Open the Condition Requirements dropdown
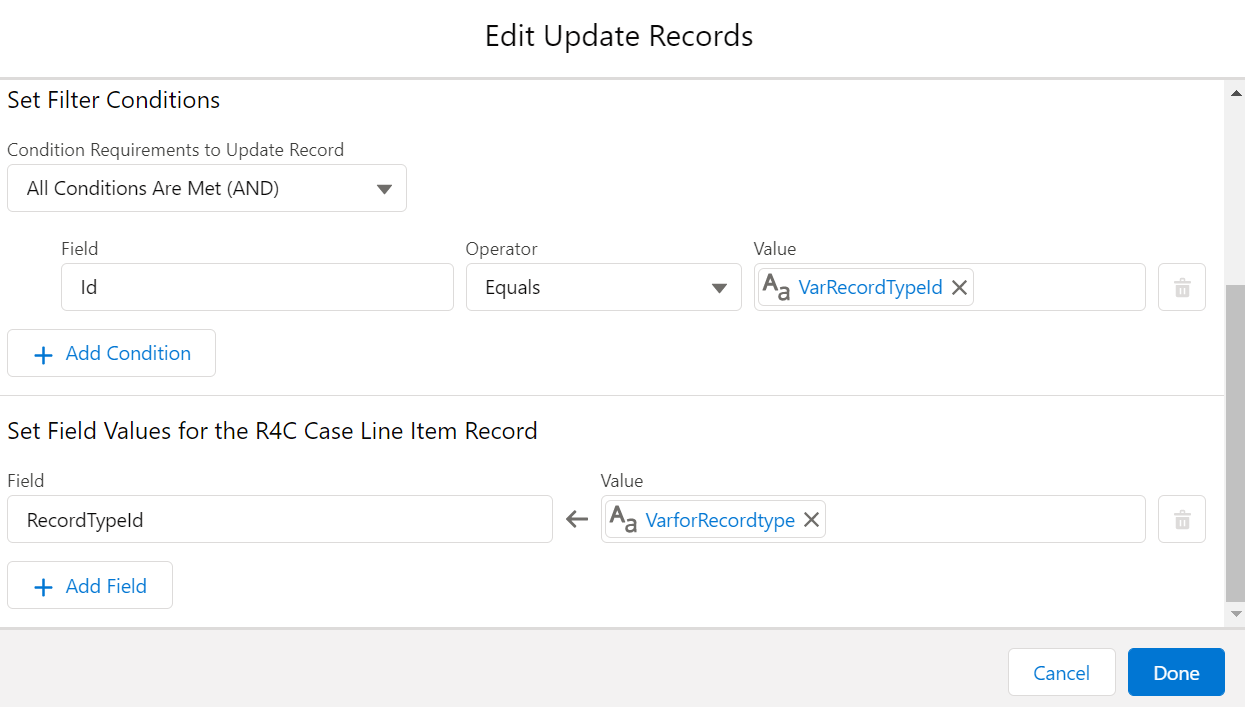1245x707 pixels. point(206,188)
